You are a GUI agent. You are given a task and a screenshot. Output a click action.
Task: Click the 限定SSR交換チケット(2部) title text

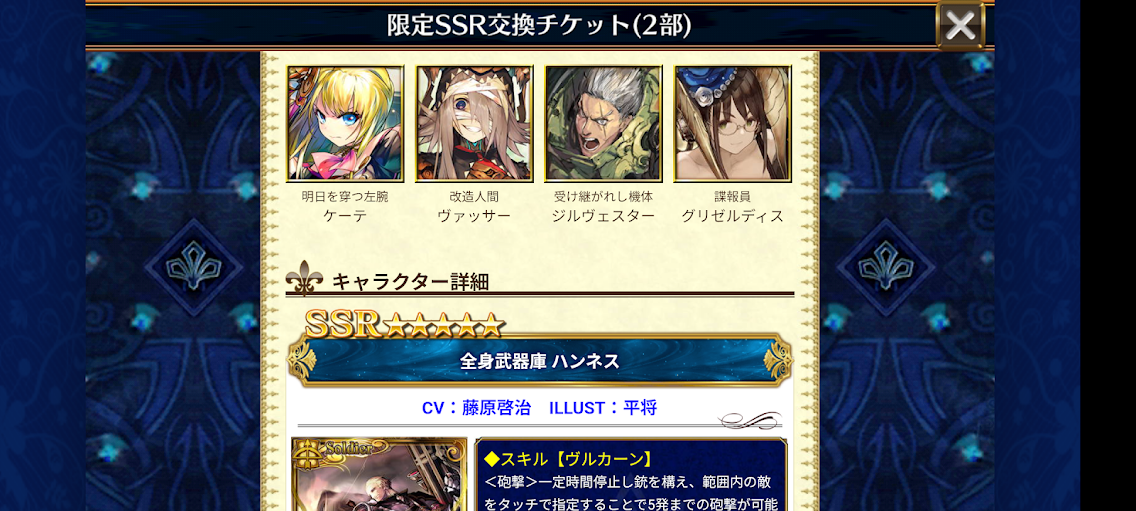coord(539,25)
